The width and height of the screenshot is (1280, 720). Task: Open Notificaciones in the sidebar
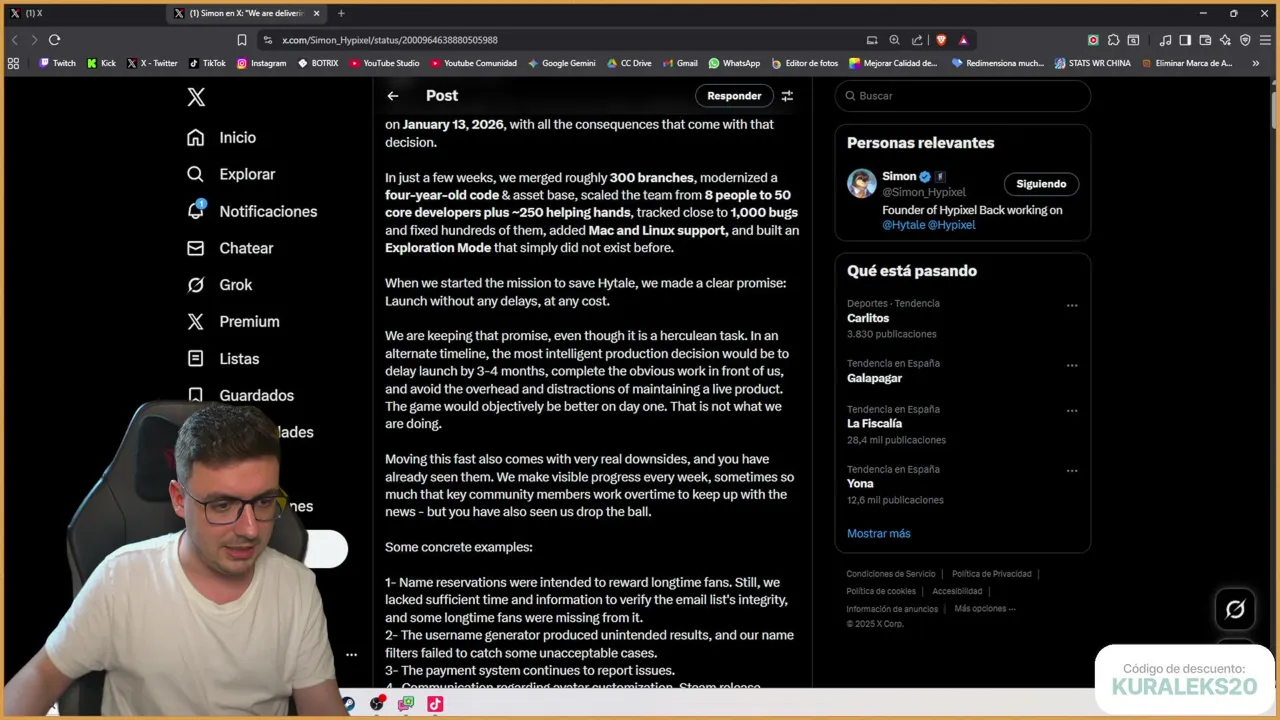(252, 211)
